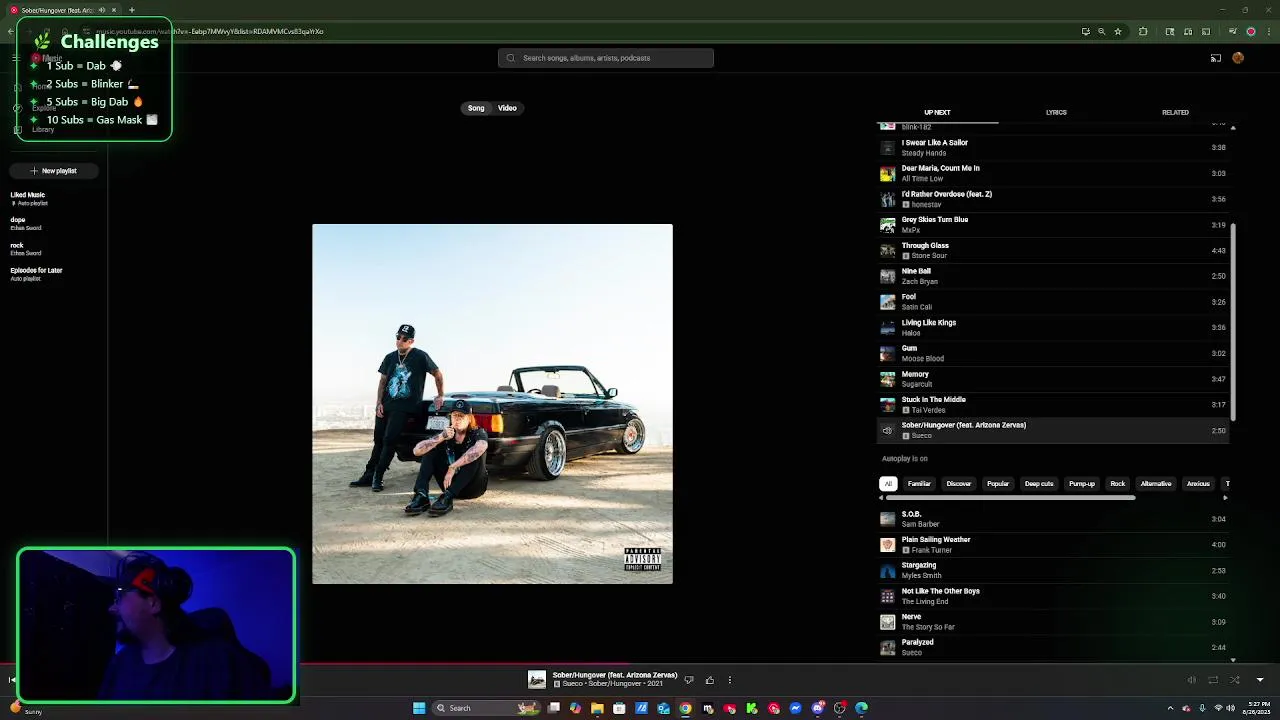Select the Deep cuts filter chip
The width and height of the screenshot is (1280, 720).
[1039, 484]
